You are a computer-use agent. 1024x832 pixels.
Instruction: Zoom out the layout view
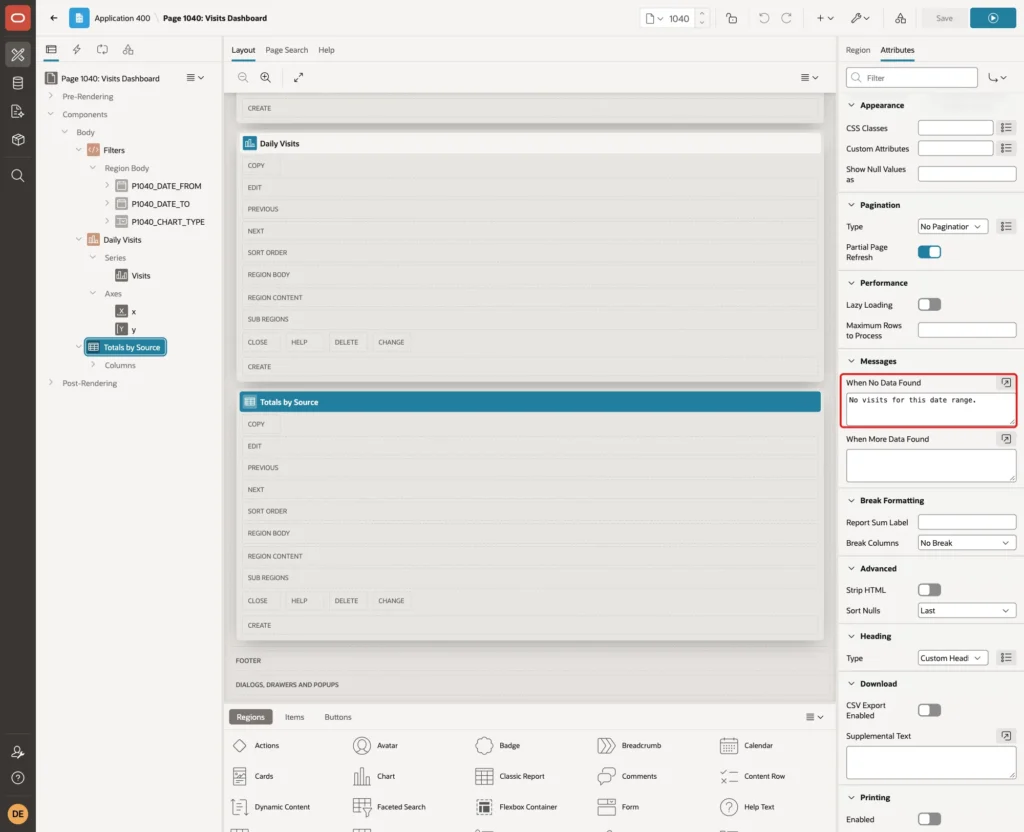click(243, 77)
